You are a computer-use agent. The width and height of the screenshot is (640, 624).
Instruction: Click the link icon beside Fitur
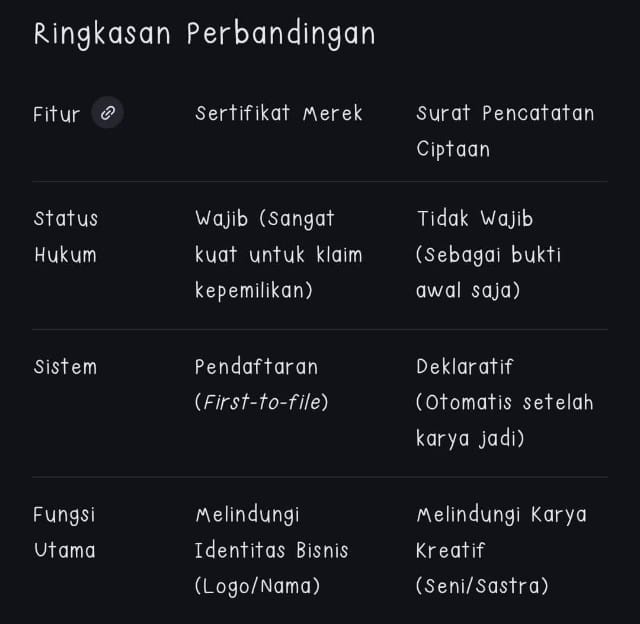click(107, 113)
